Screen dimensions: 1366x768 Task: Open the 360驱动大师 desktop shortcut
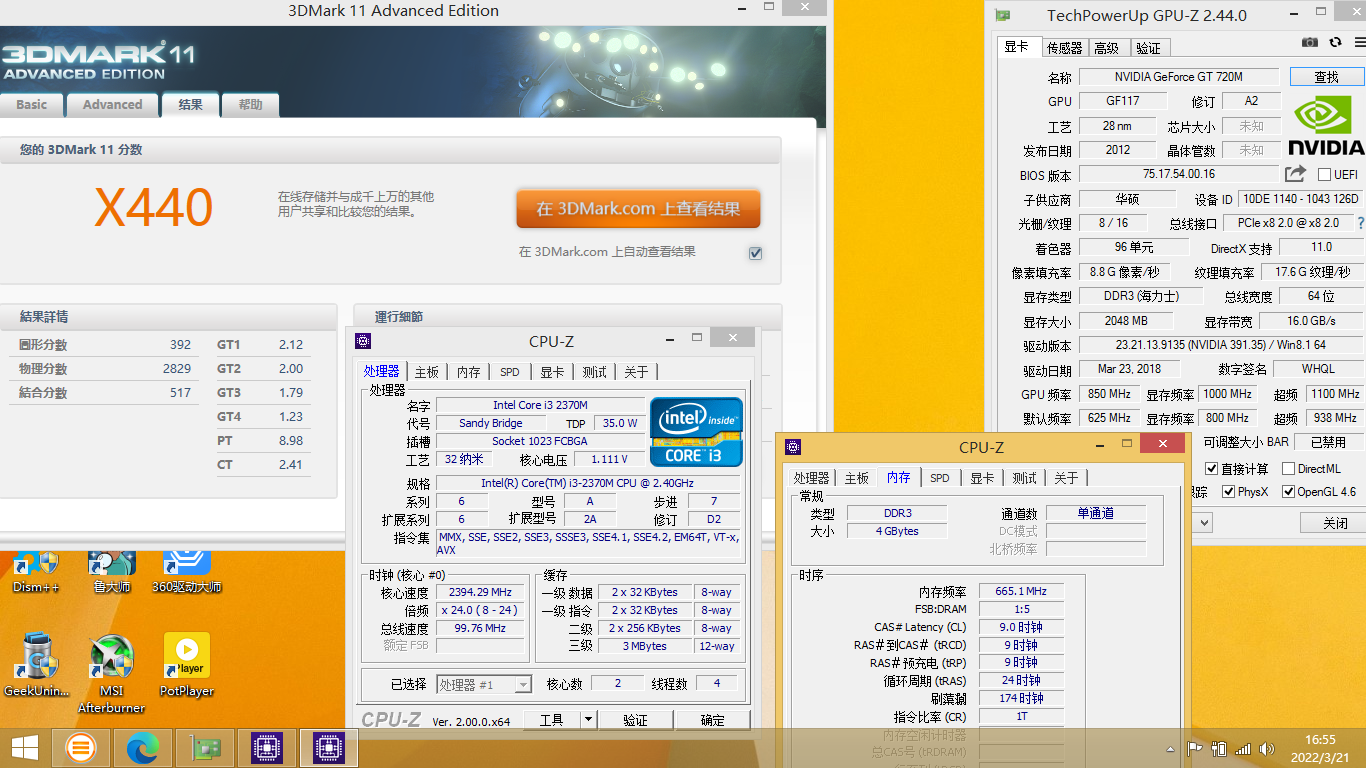[x=187, y=571]
